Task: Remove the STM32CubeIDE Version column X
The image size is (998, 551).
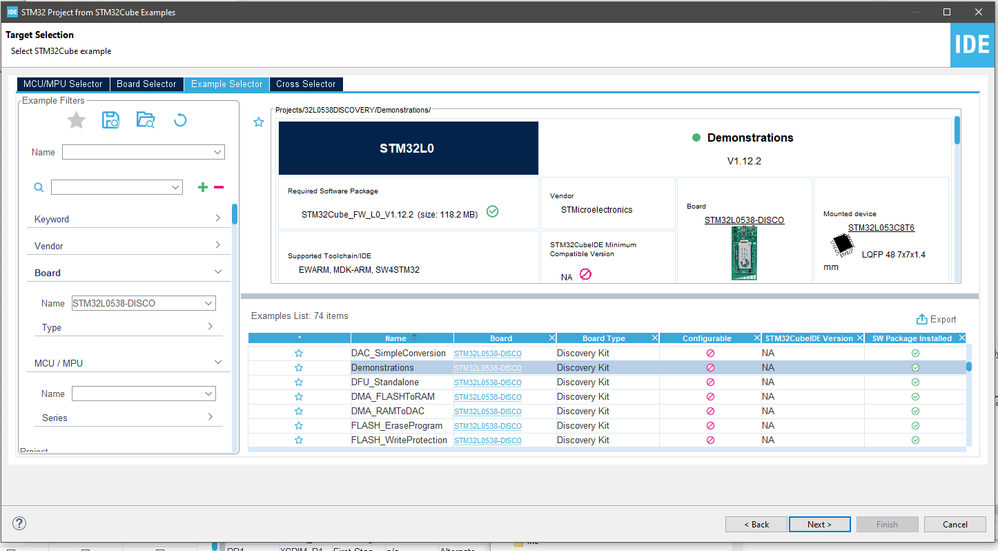Action: pyautogui.click(x=860, y=338)
